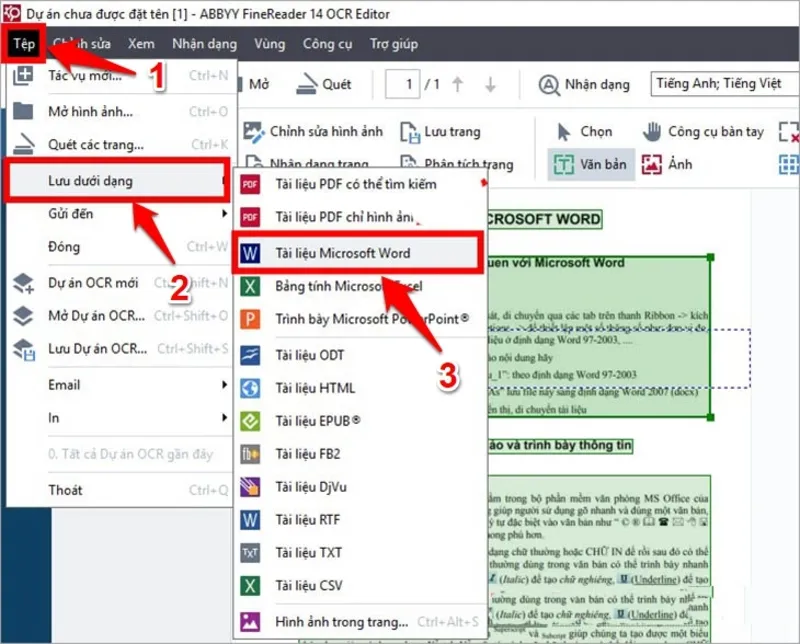Open the Xem menu
Image resolution: width=800 pixels, height=644 pixels.
tap(141, 44)
